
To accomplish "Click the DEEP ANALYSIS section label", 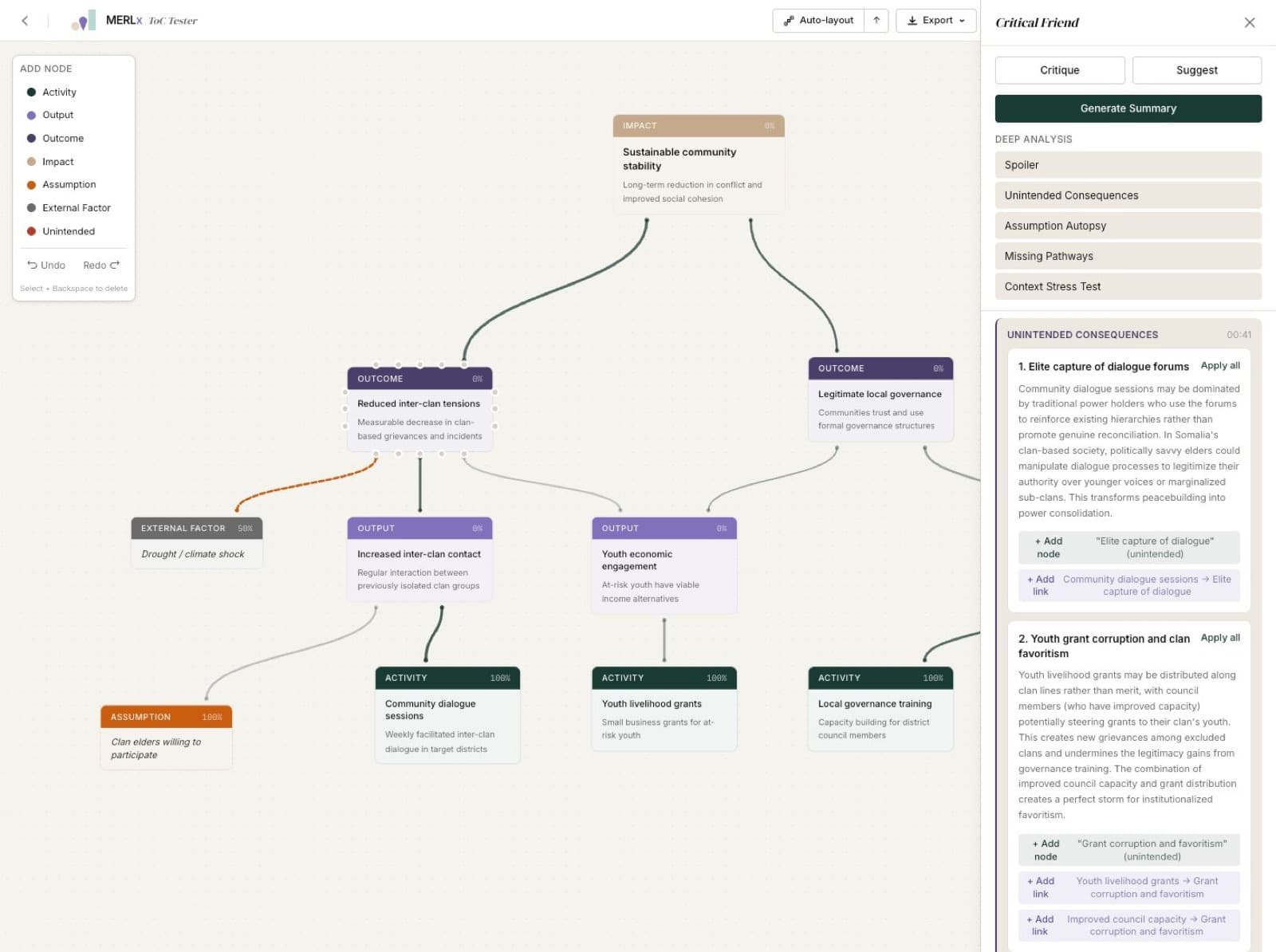I will [x=1033, y=140].
